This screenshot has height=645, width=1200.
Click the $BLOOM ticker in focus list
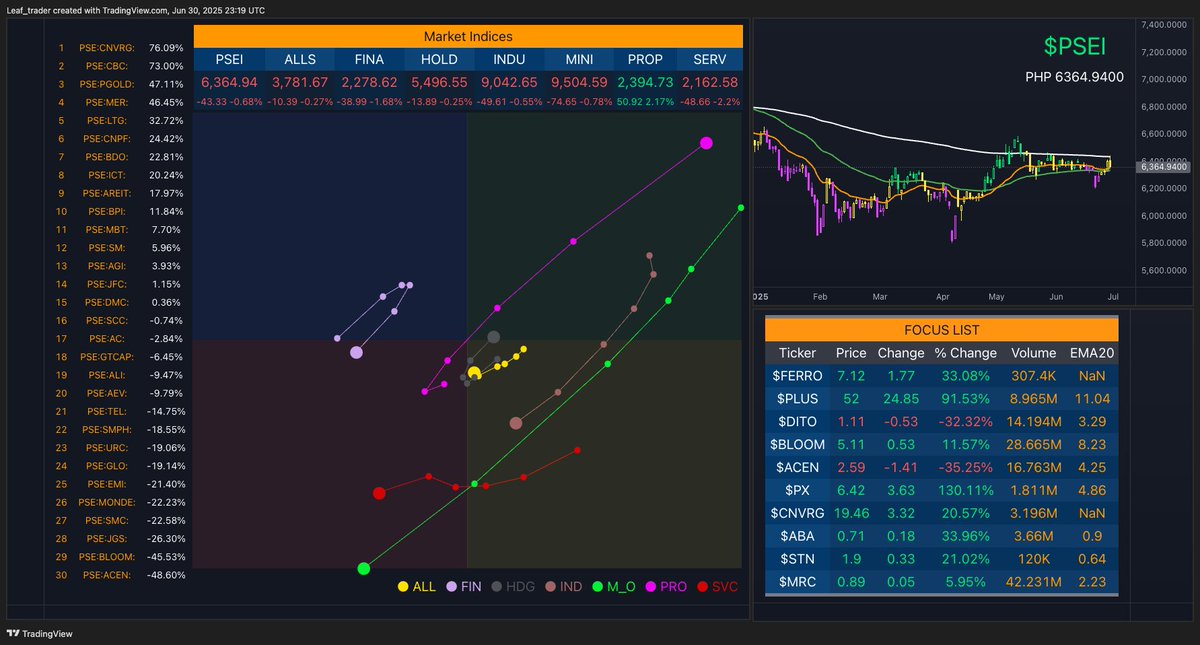tap(796, 444)
